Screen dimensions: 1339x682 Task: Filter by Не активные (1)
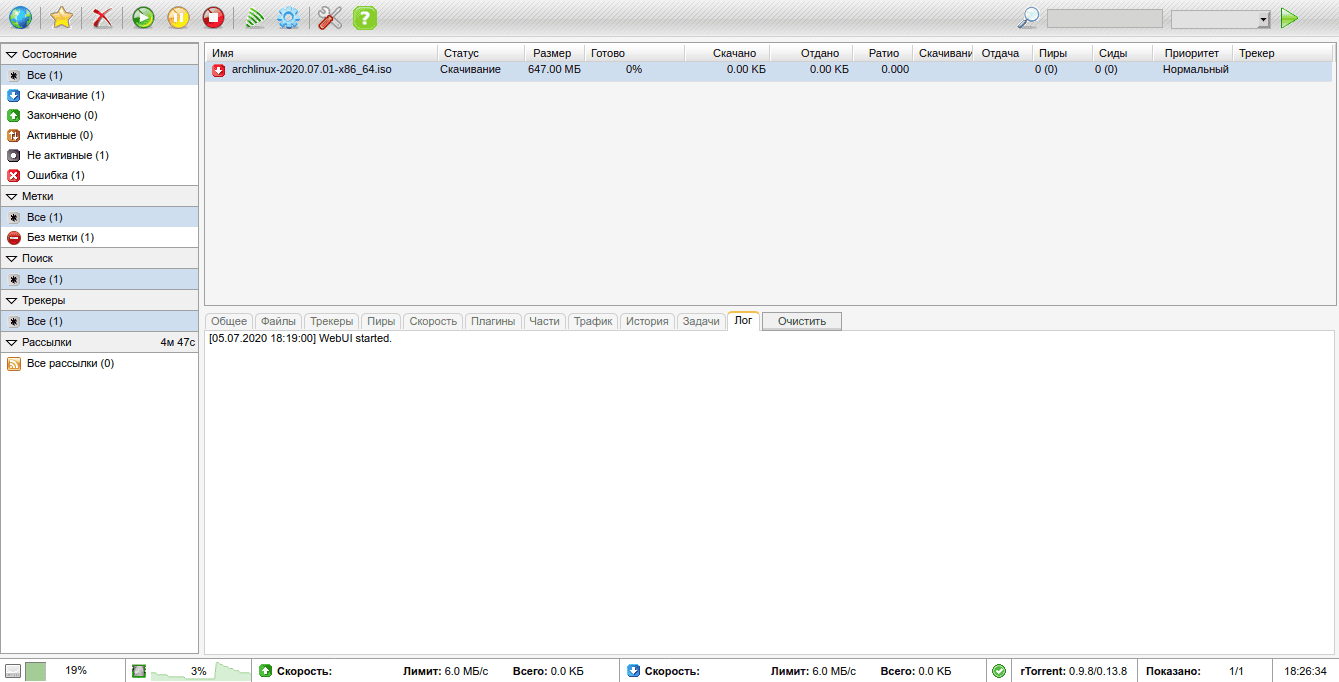(x=99, y=155)
